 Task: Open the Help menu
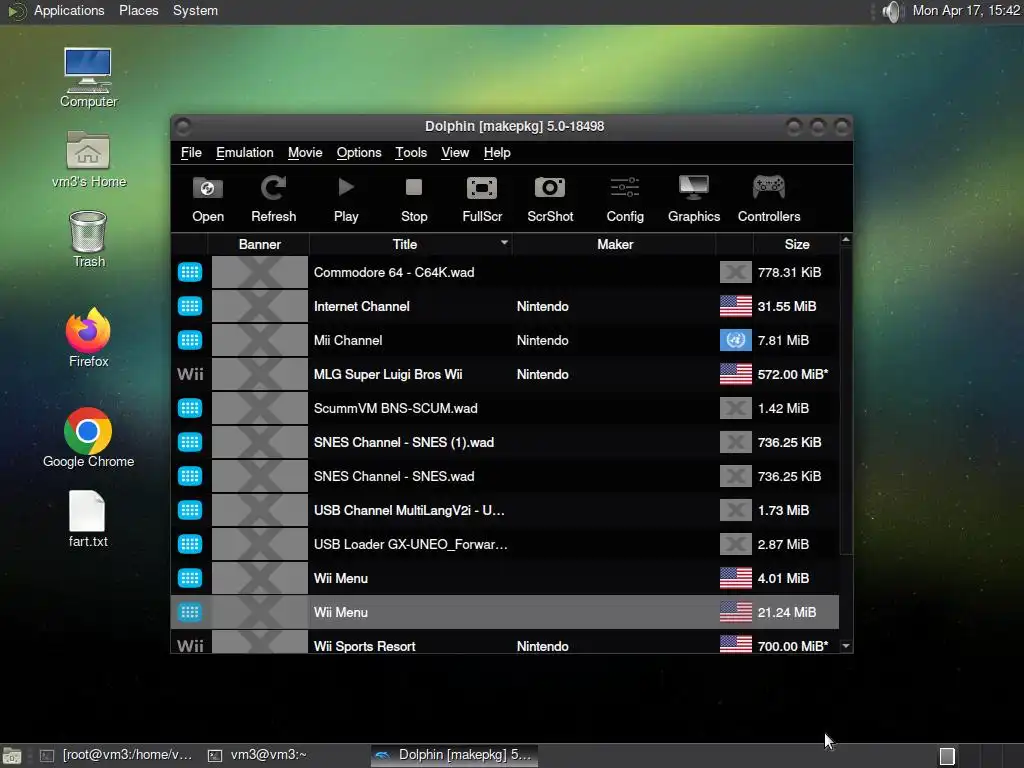pos(497,153)
